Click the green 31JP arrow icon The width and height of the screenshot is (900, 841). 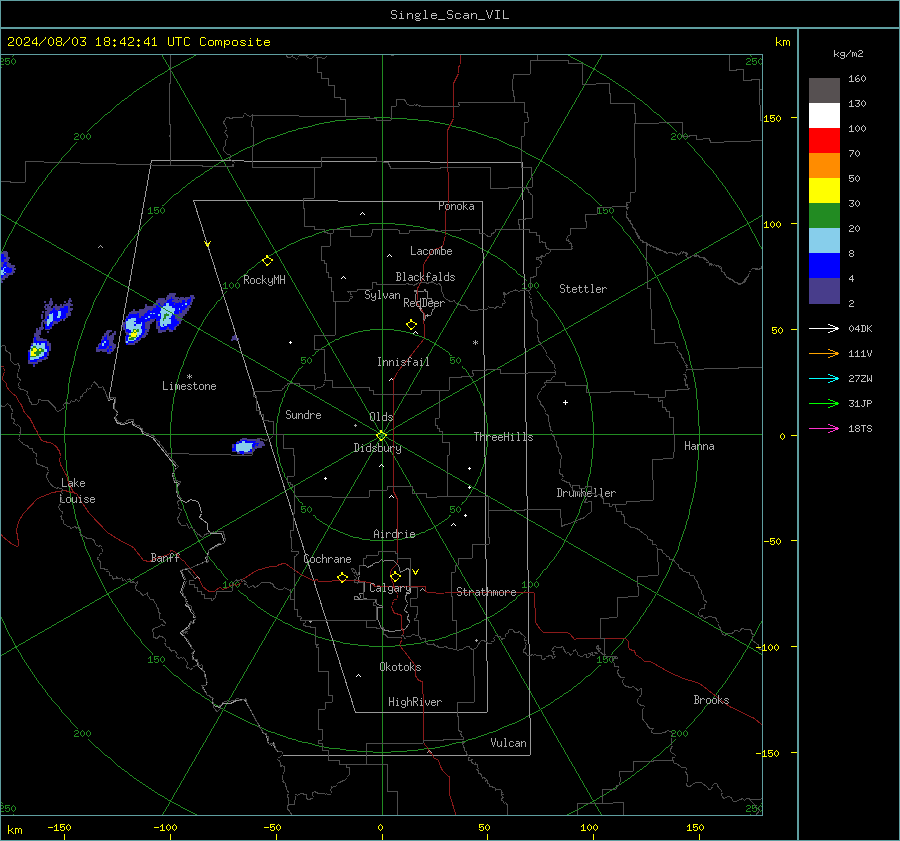coord(824,404)
